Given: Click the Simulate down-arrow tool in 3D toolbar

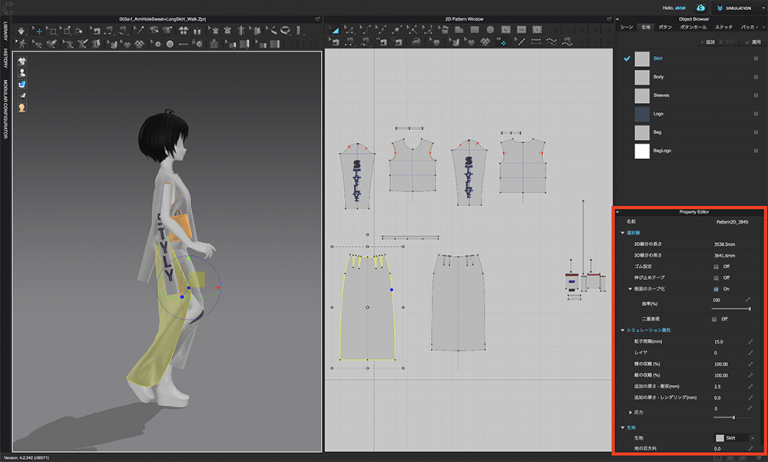Looking at the screenshot, I should tap(21, 31).
